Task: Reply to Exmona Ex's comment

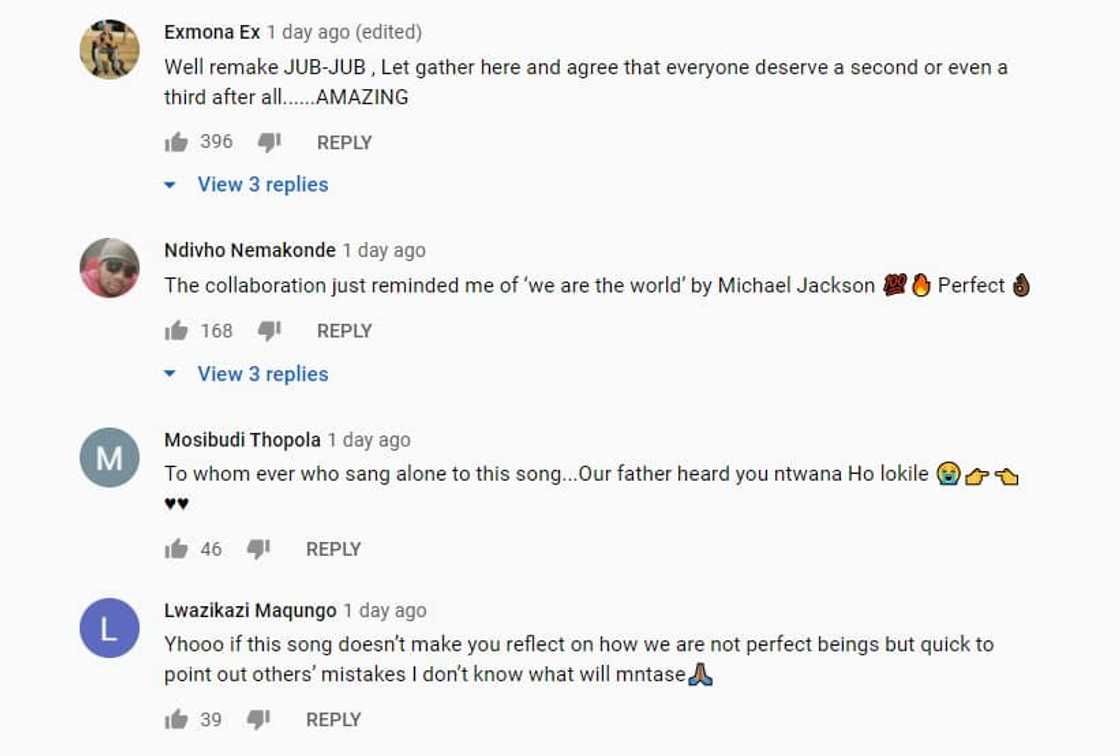Action: point(344,143)
